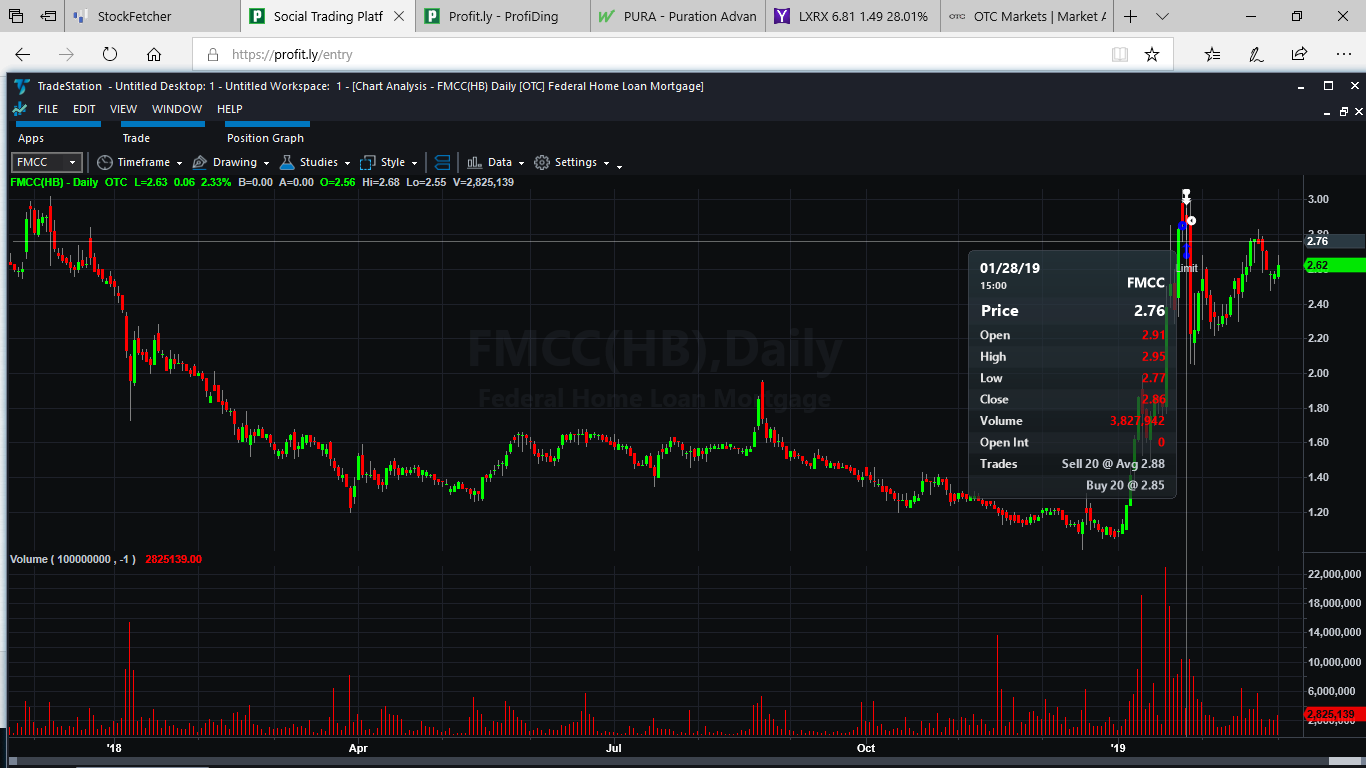Click '01/28/19' in the data tip
The height and width of the screenshot is (768, 1366).
[1010, 268]
